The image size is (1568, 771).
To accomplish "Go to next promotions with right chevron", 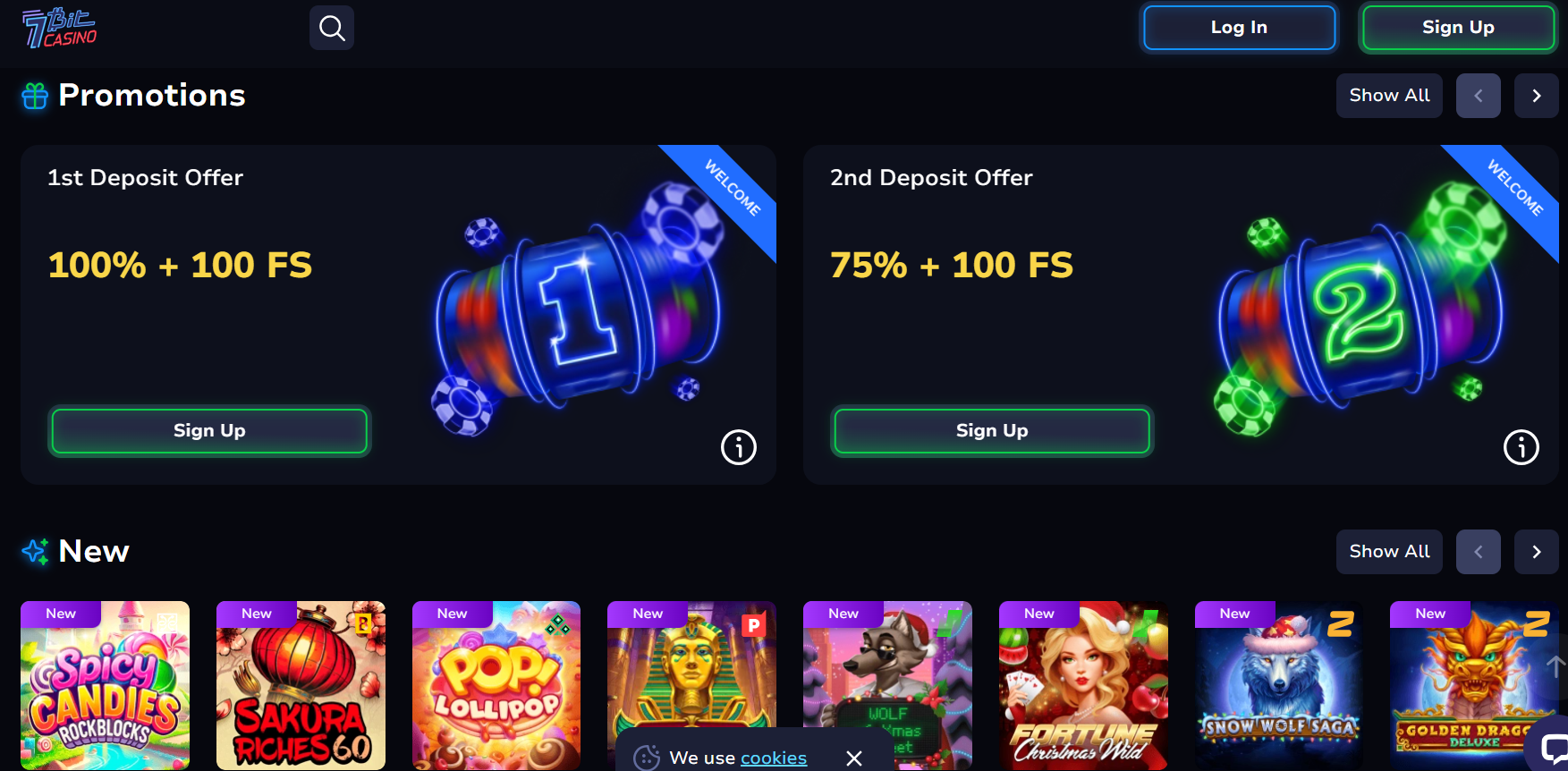I will (x=1537, y=96).
